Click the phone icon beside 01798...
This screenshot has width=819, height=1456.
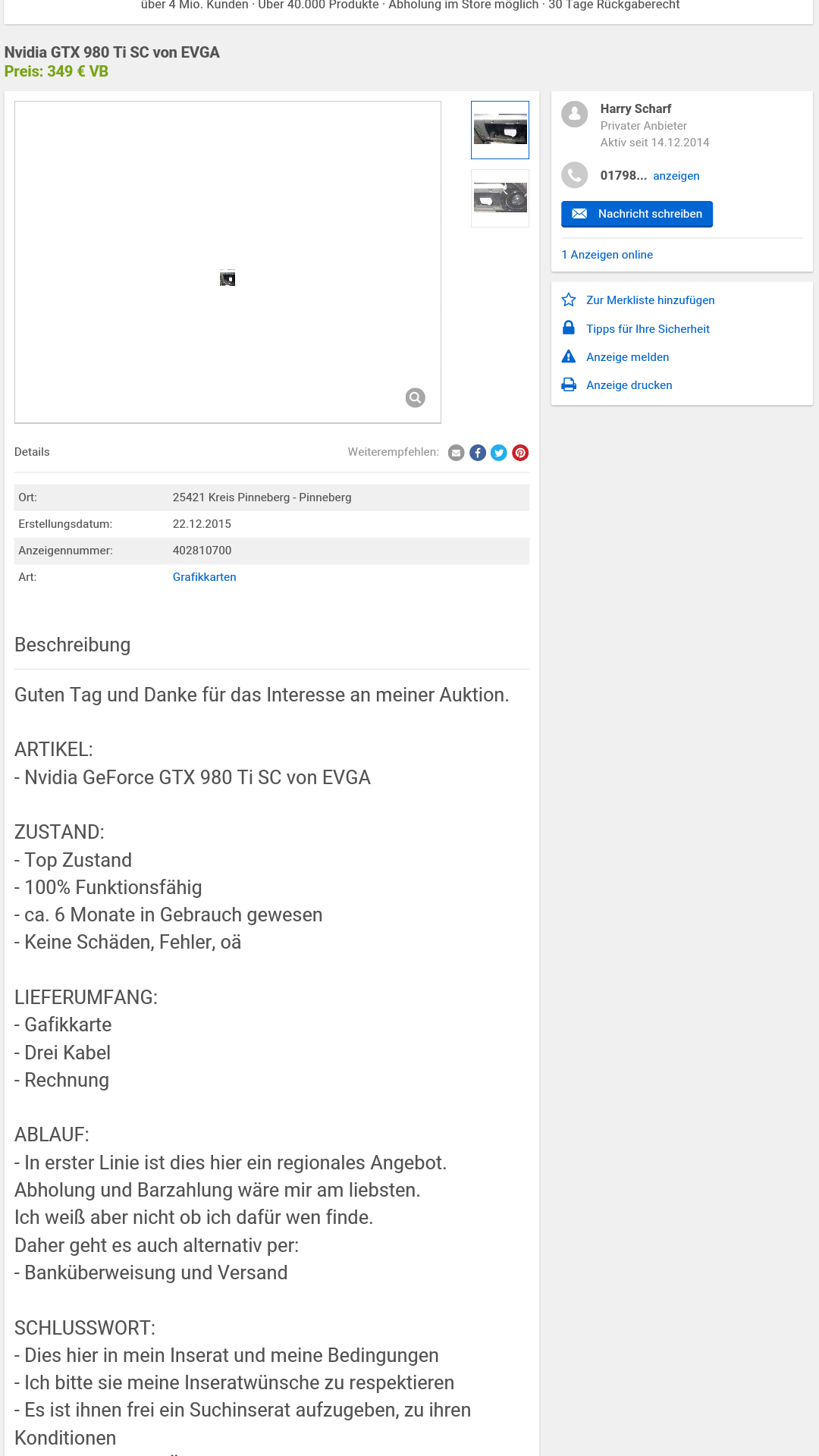coord(575,175)
